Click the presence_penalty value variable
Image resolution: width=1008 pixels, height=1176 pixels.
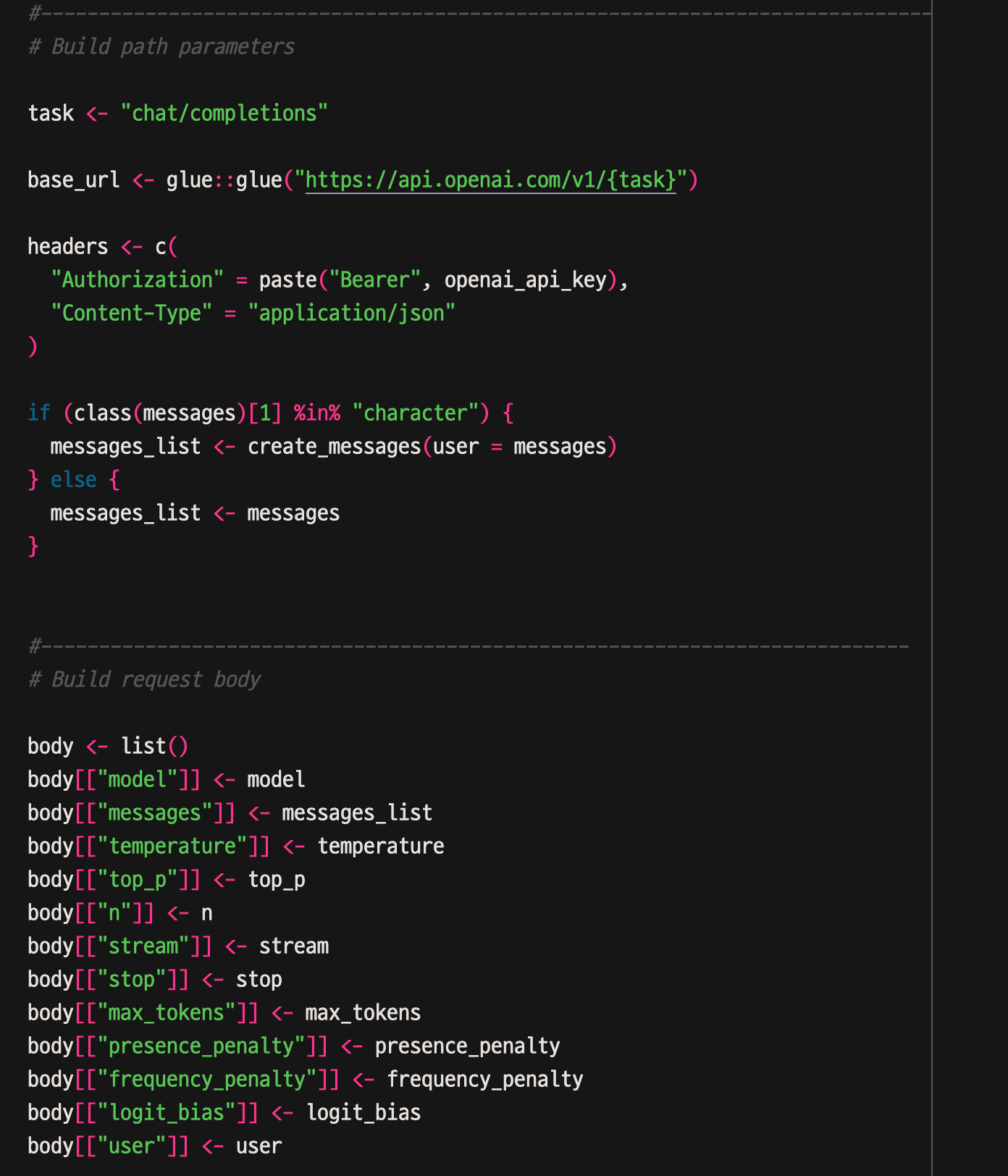click(x=467, y=1046)
